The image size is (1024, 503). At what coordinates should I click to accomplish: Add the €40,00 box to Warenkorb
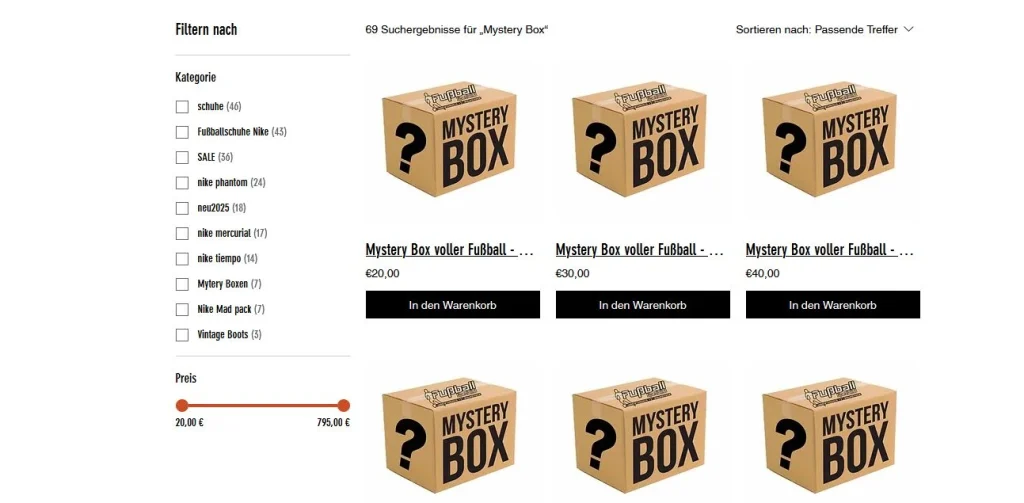click(x=833, y=305)
